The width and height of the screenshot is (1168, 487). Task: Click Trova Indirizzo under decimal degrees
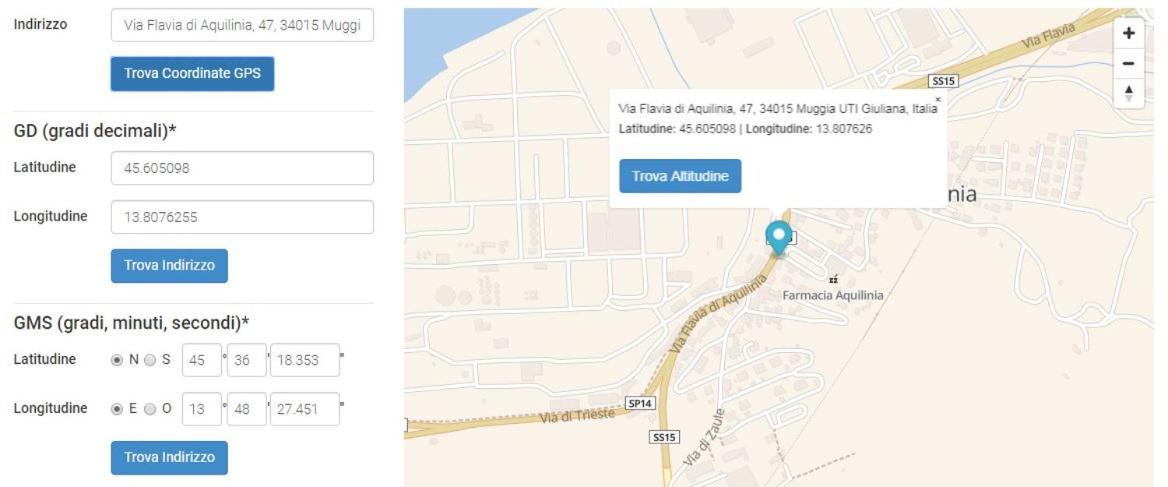[x=169, y=265]
